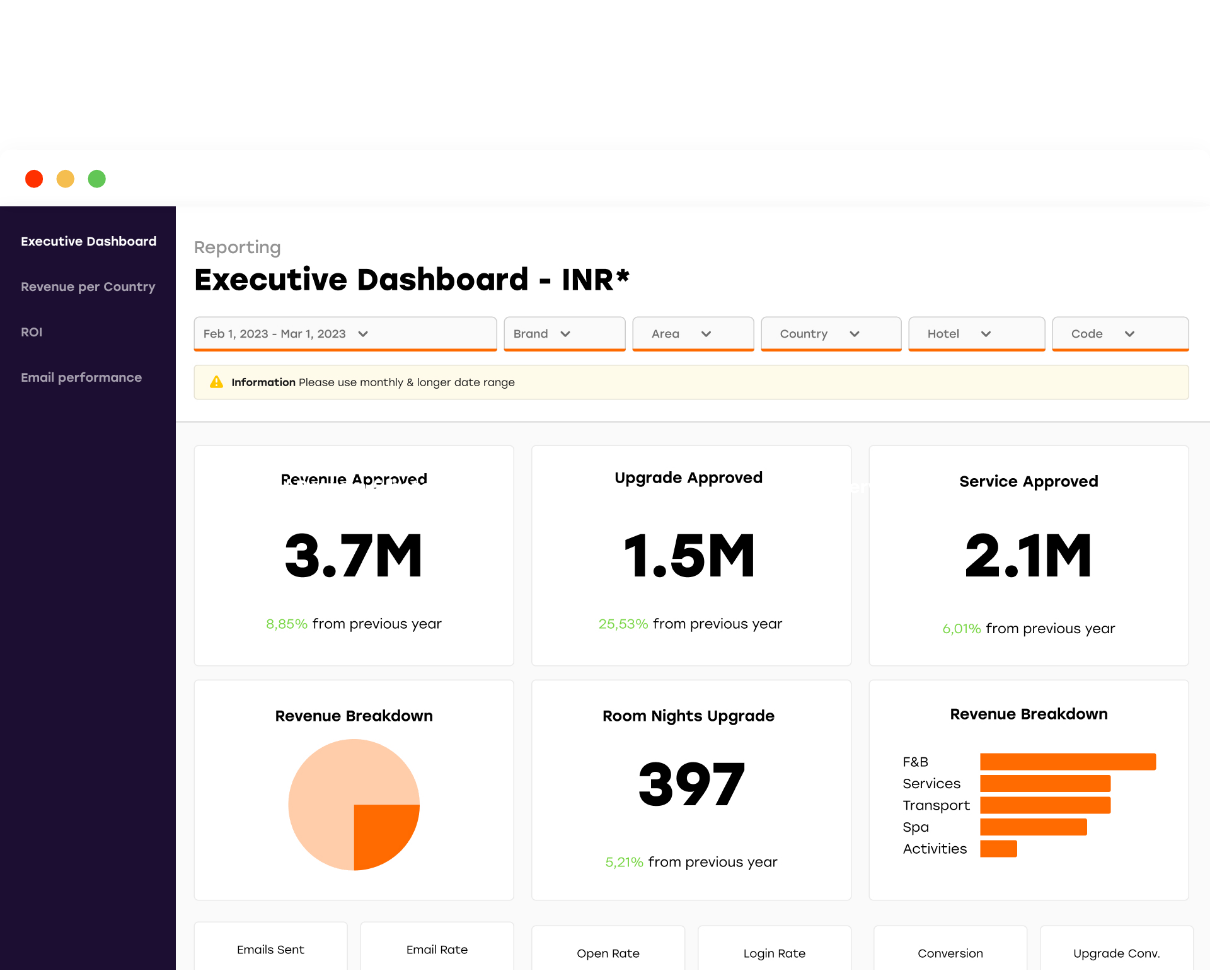Image resolution: width=1210 pixels, height=970 pixels.
Task: Click the red window close dot
Action: [34, 179]
